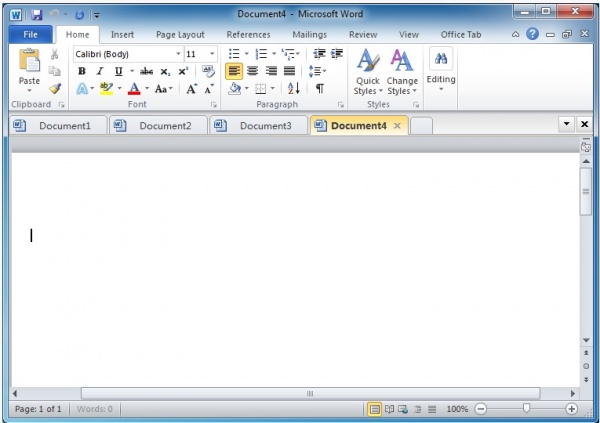Select Align Text Left

point(234,71)
